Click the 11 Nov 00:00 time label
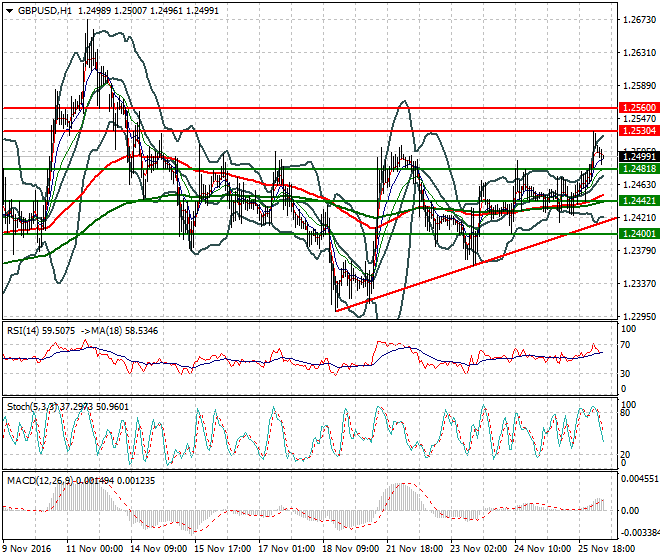 click(95, 549)
